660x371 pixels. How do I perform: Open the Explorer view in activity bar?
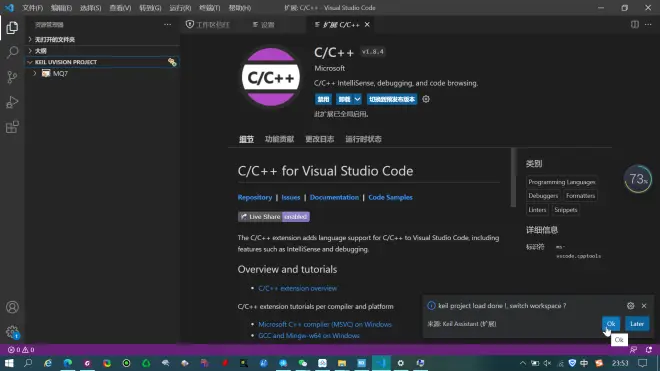pos(12,28)
